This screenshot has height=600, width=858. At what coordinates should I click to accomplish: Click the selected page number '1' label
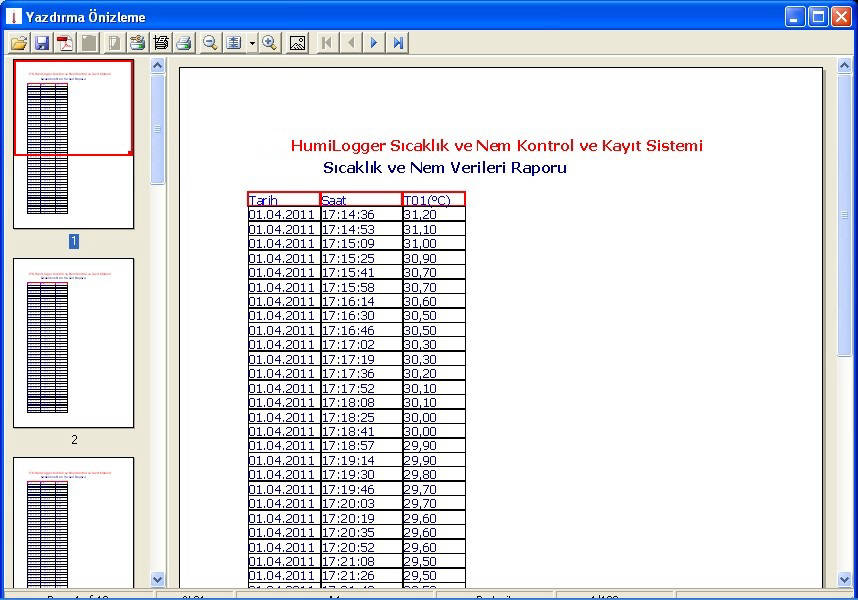pos(74,241)
